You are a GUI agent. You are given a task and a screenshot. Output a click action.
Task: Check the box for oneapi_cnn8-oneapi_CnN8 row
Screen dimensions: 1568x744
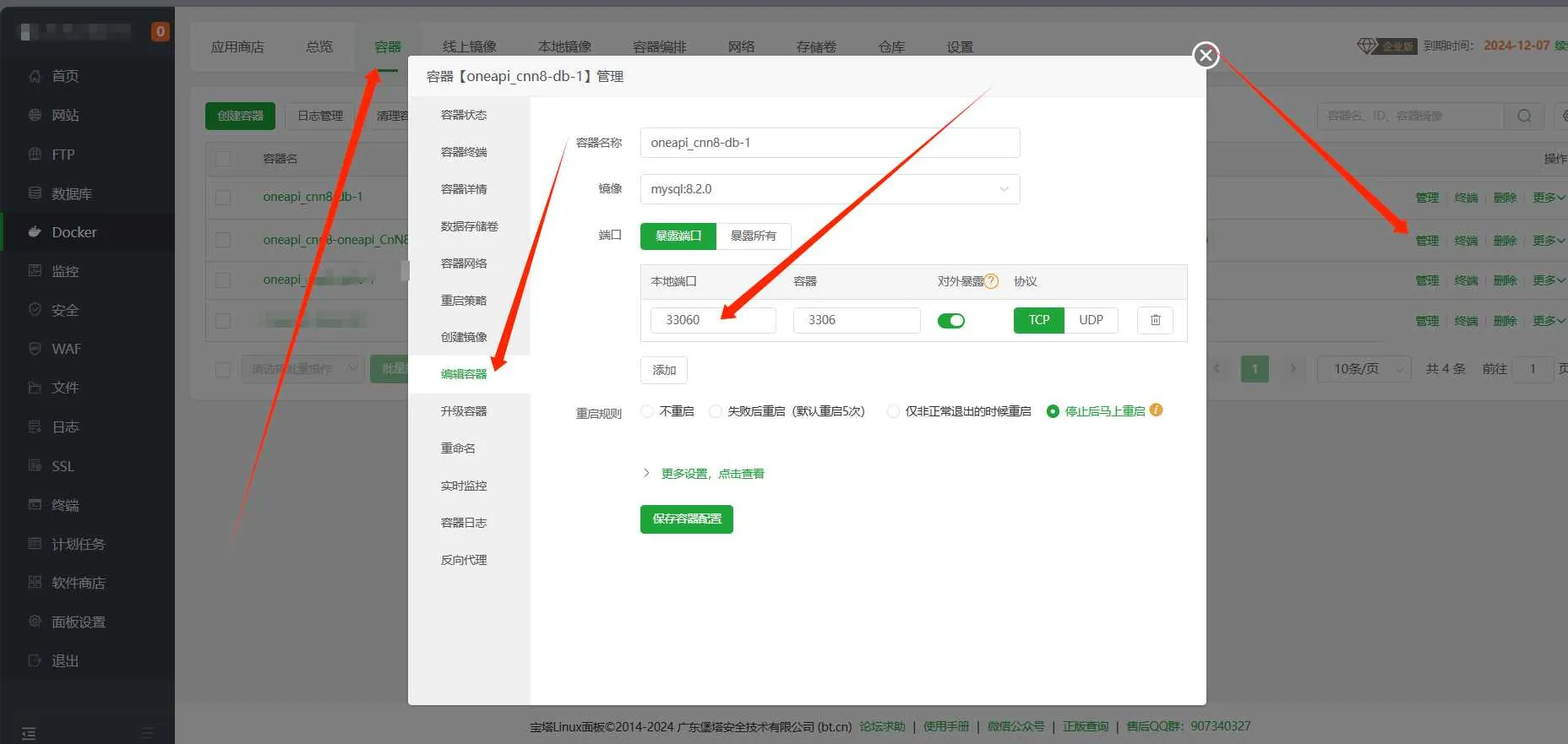click(223, 240)
